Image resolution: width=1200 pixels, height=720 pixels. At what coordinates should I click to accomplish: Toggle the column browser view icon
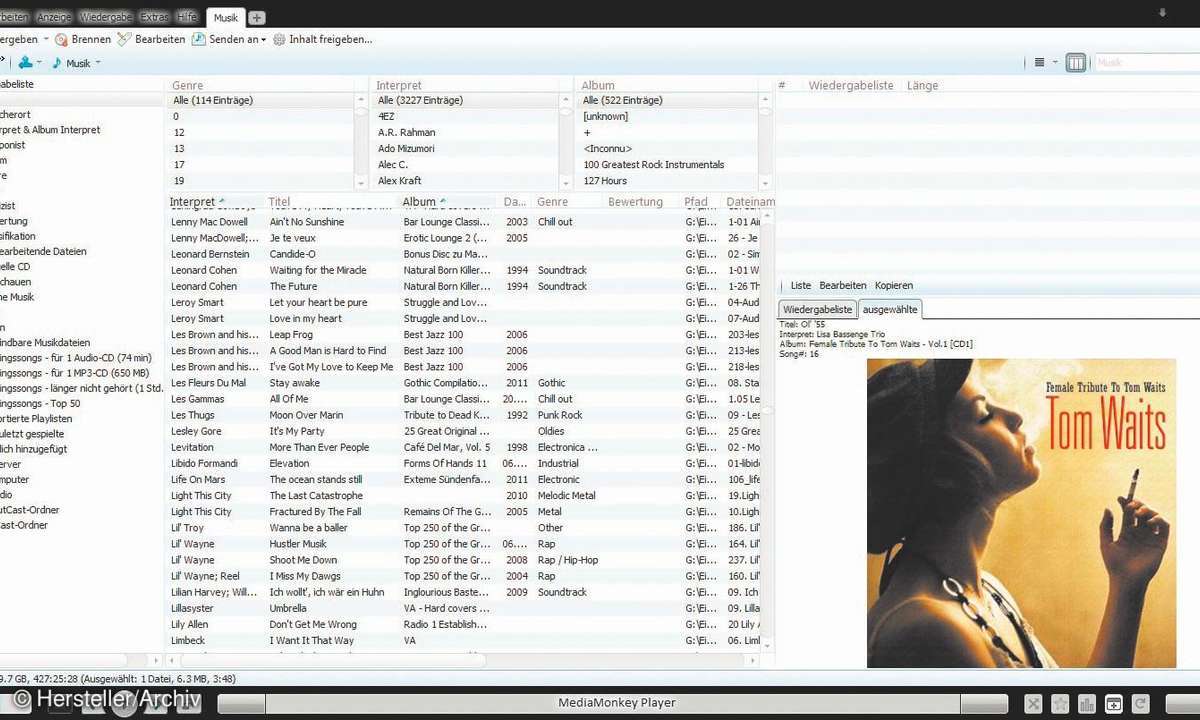coord(1076,62)
